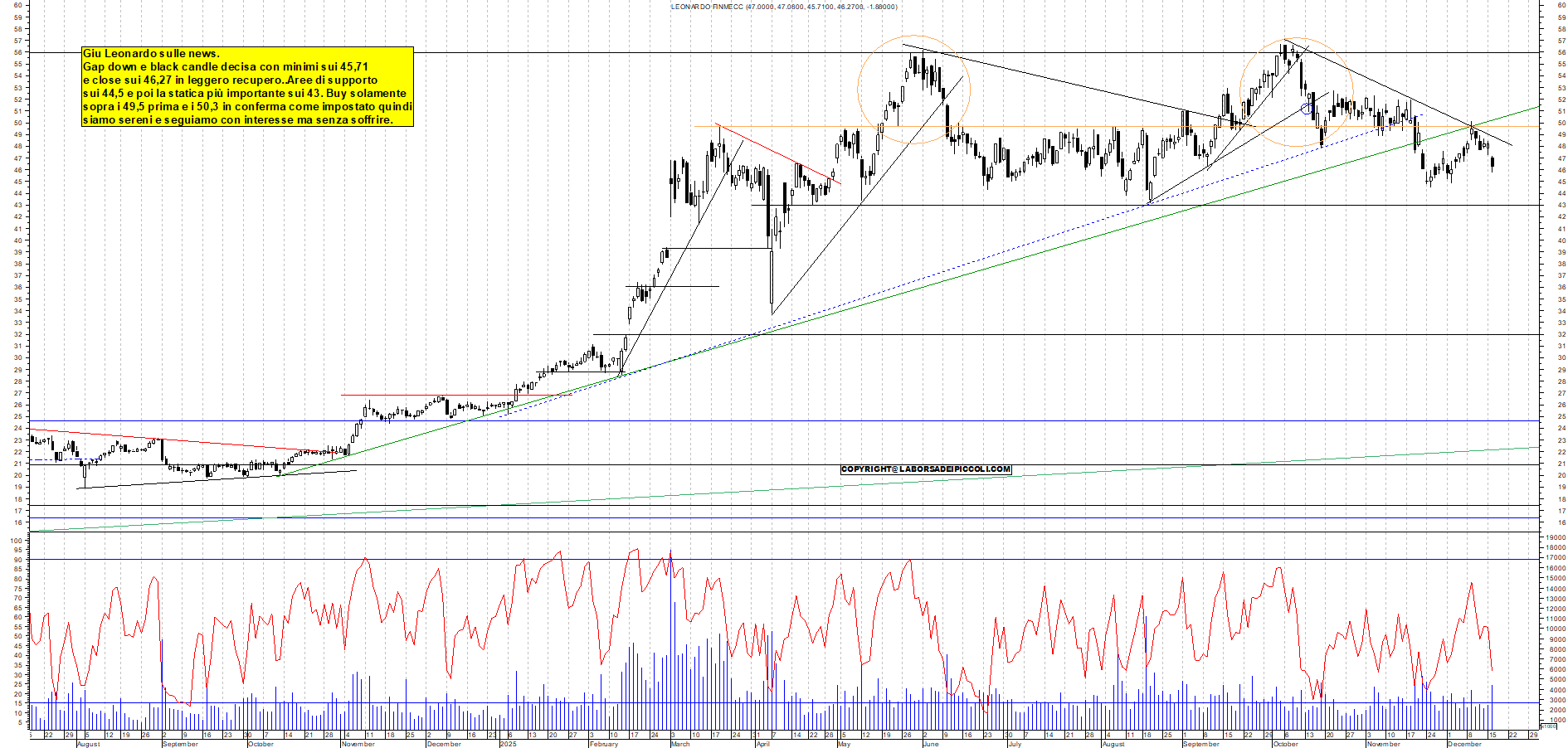Select the June label on the time axis
The image size is (1568, 748).
[930, 744]
